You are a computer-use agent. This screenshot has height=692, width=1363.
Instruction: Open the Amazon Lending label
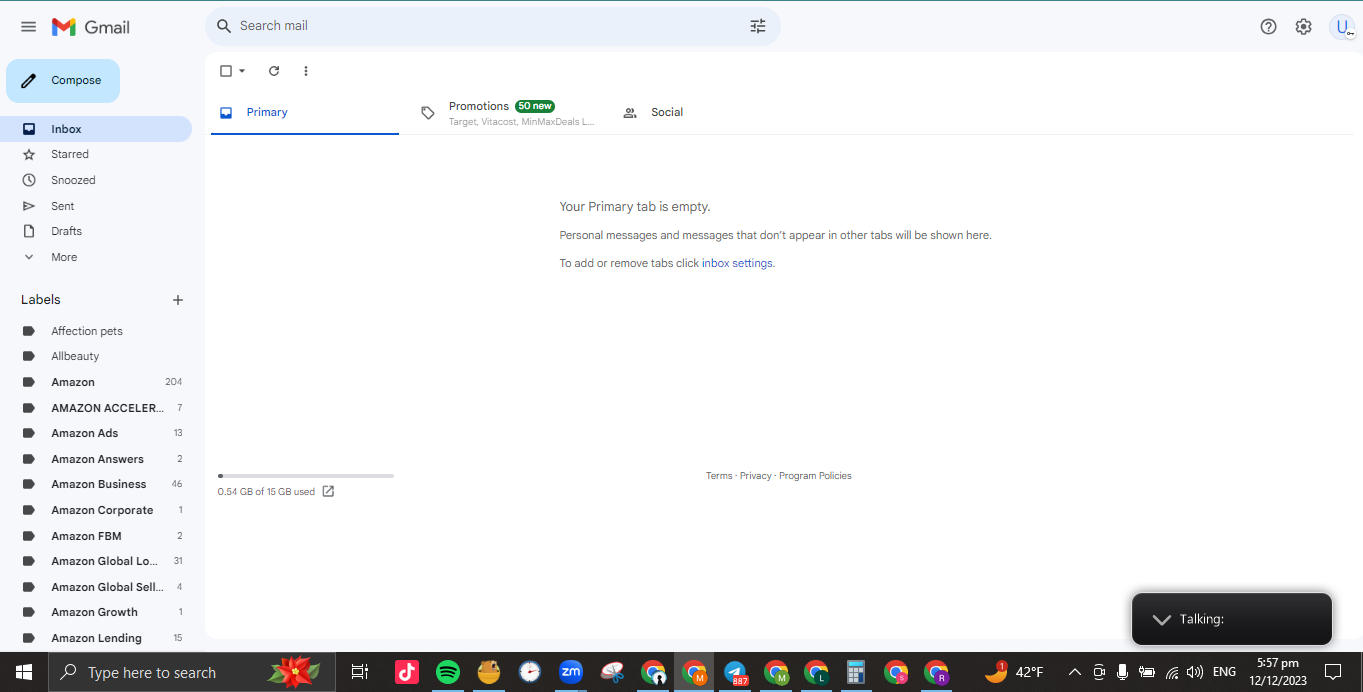pyautogui.click(x=96, y=638)
